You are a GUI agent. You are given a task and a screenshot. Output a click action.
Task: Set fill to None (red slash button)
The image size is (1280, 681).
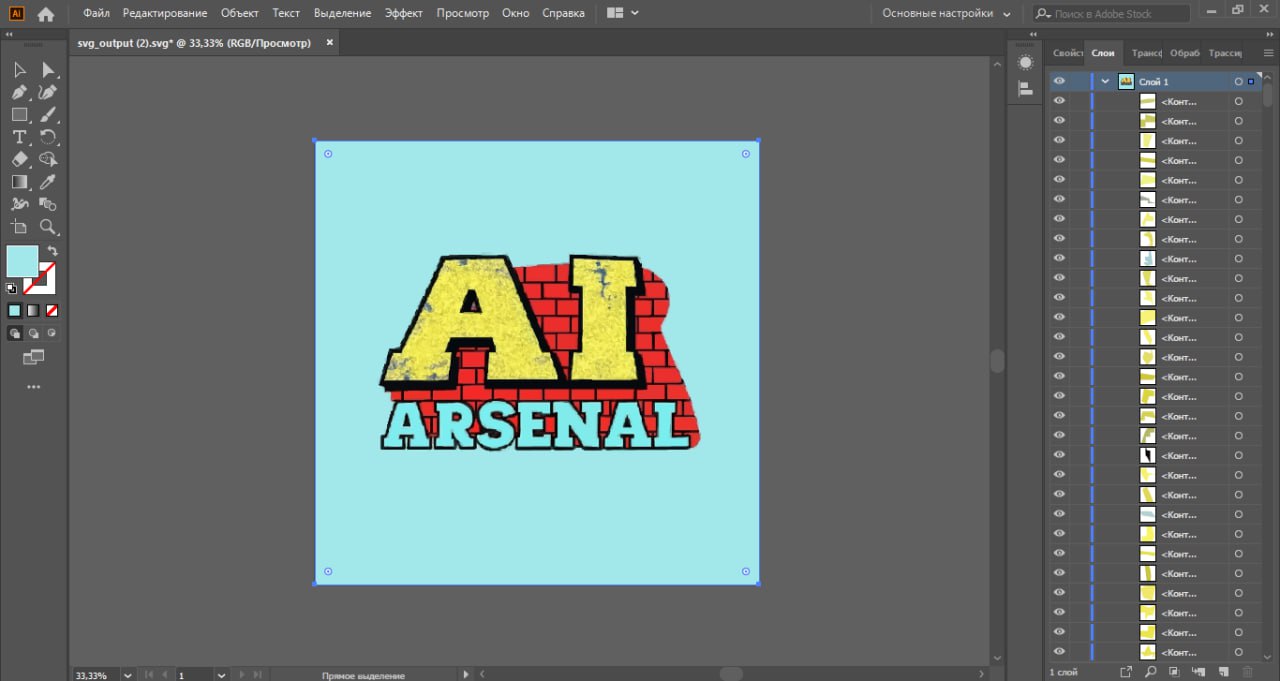tap(52, 310)
